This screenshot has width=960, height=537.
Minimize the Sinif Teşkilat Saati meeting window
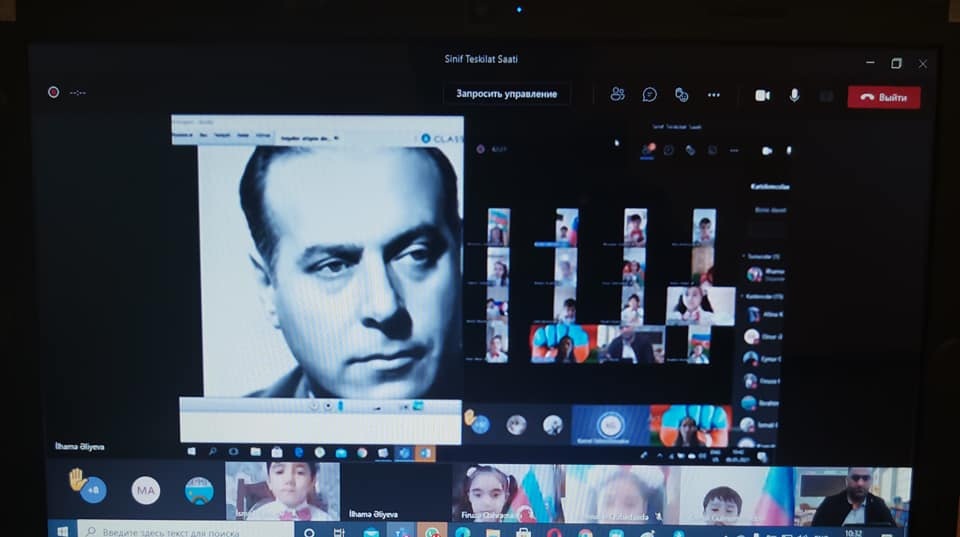(x=870, y=62)
